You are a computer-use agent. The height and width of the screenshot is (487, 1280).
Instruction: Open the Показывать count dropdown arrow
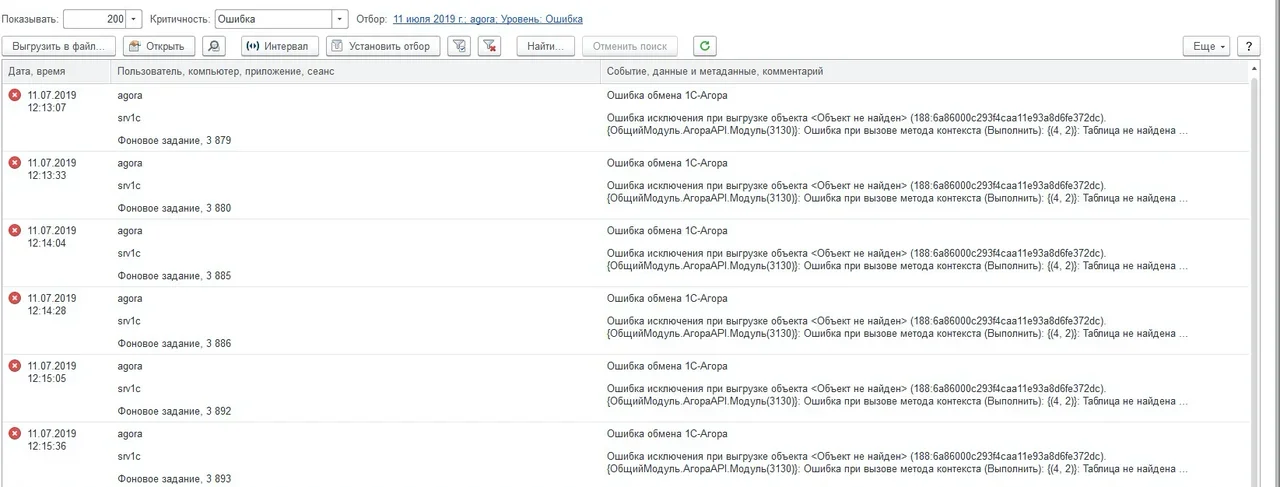click(135, 19)
